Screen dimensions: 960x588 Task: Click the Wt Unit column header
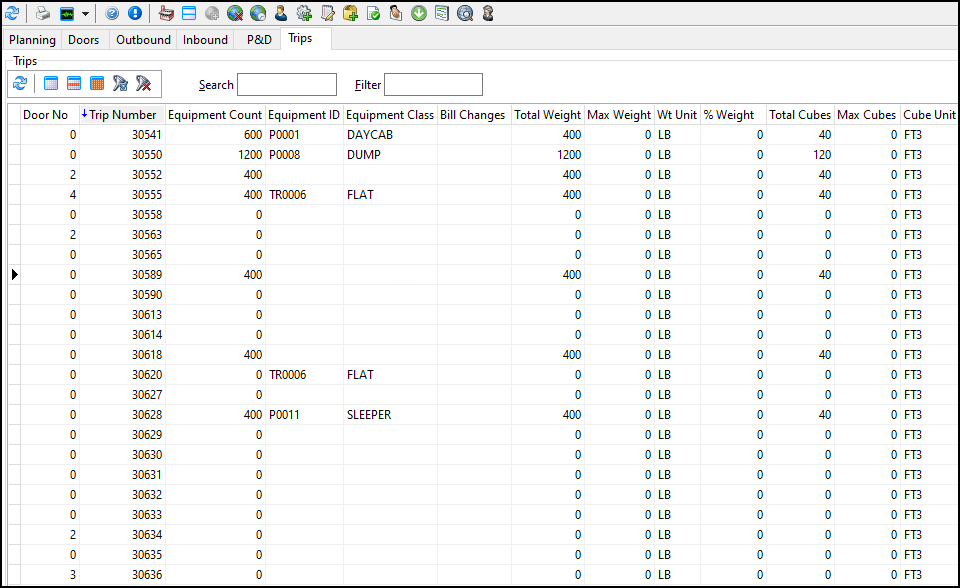pyautogui.click(x=677, y=115)
